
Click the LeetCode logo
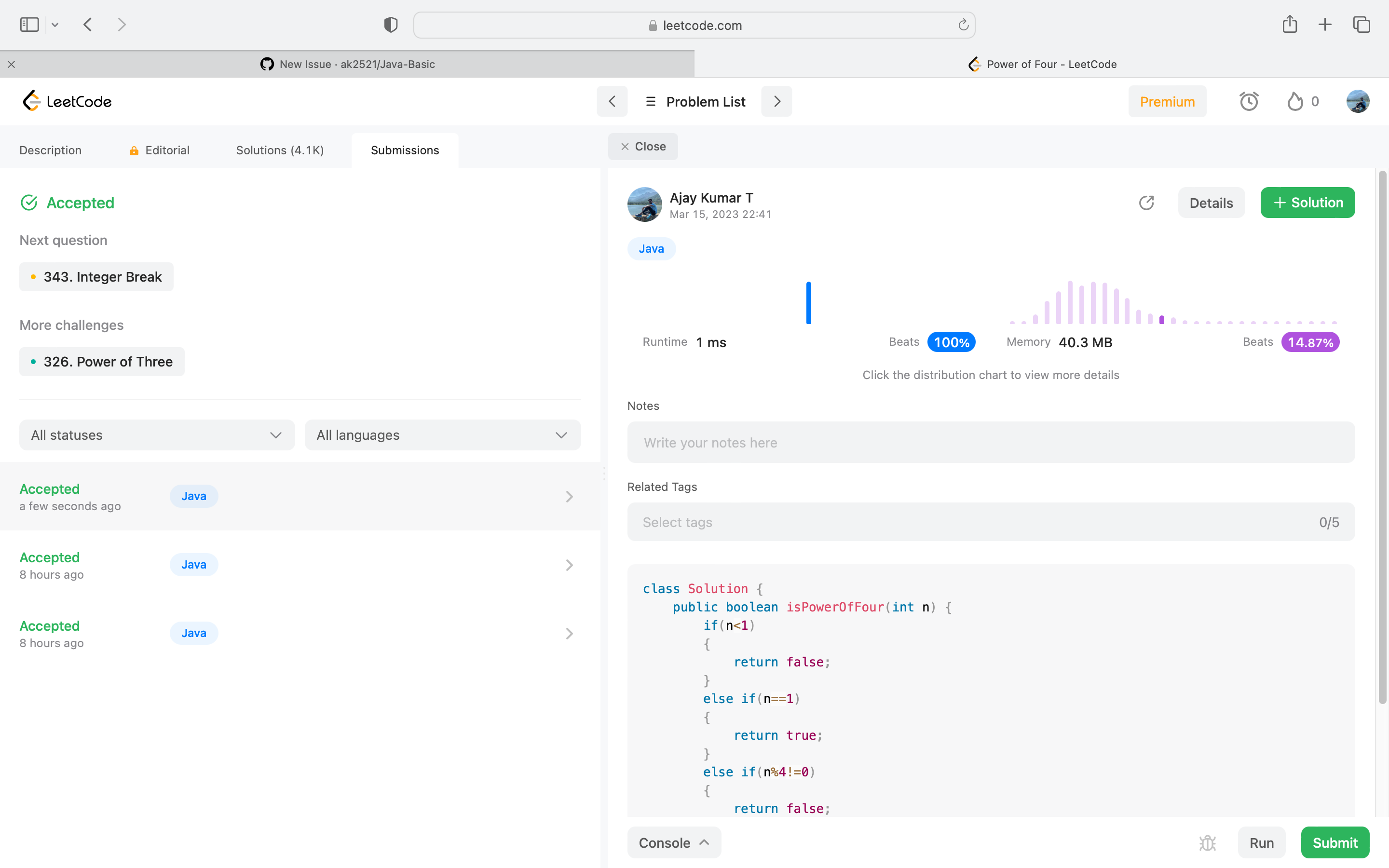pos(67,102)
